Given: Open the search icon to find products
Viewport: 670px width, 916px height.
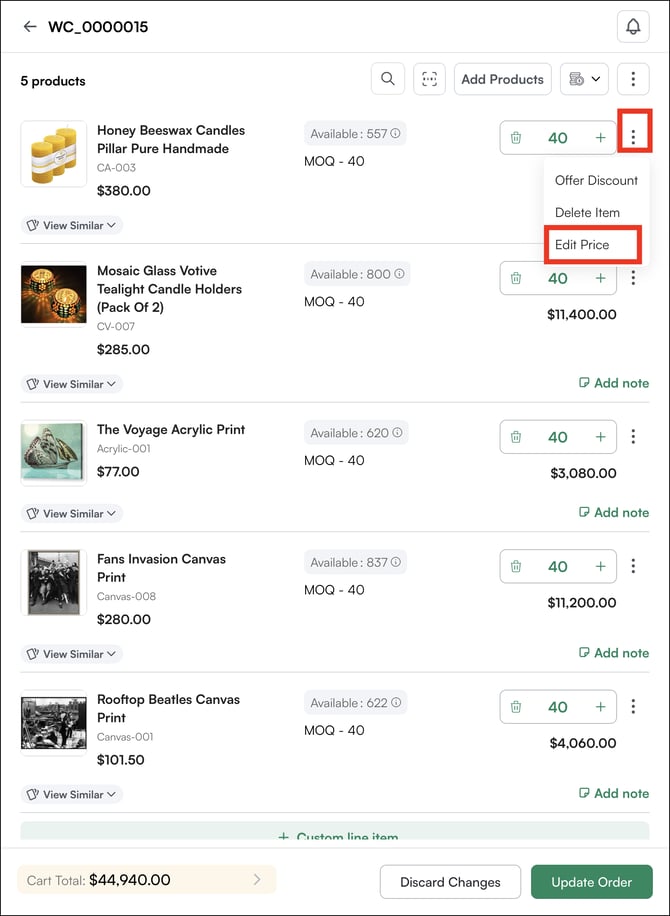Looking at the screenshot, I should 388,79.
